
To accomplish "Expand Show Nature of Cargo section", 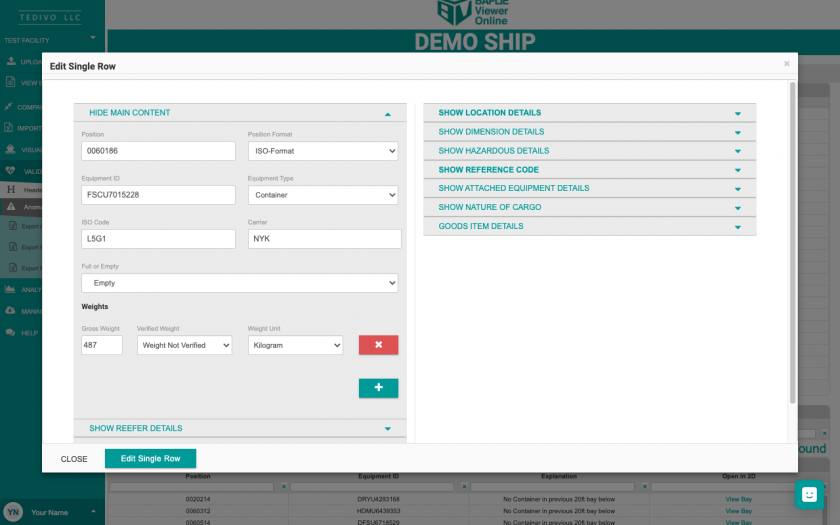I will pos(590,207).
